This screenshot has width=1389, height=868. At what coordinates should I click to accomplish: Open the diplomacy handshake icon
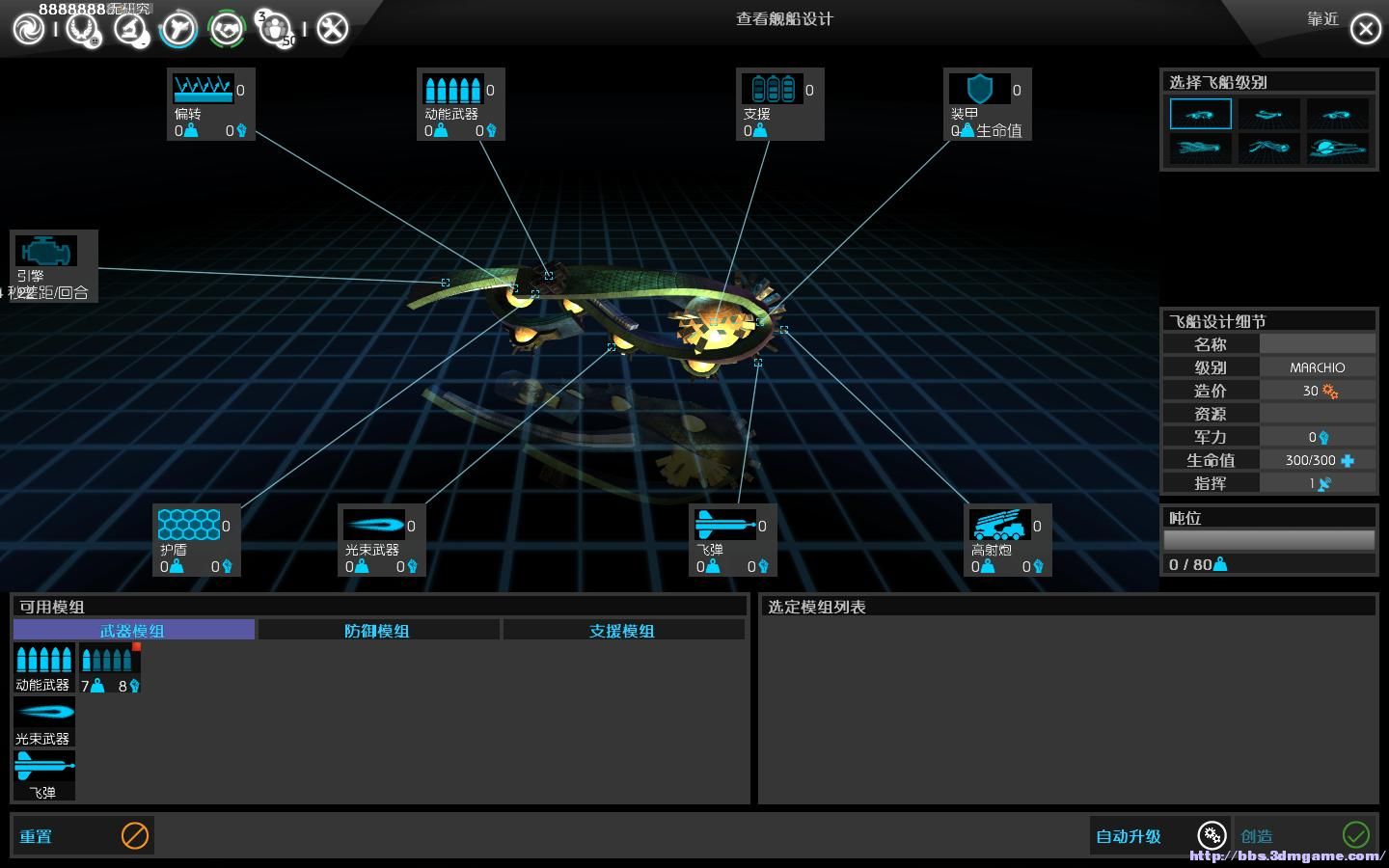pos(227,29)
